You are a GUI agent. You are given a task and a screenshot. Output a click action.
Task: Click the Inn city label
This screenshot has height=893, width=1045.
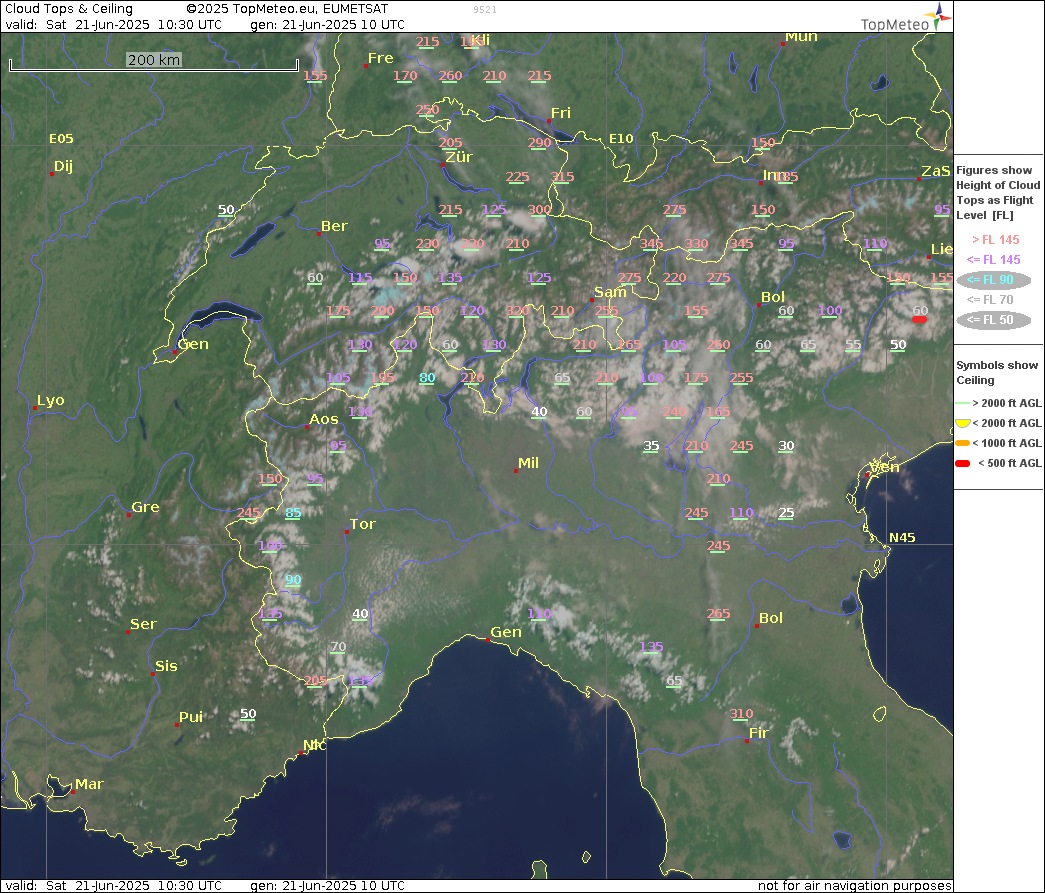coord(773,175)
